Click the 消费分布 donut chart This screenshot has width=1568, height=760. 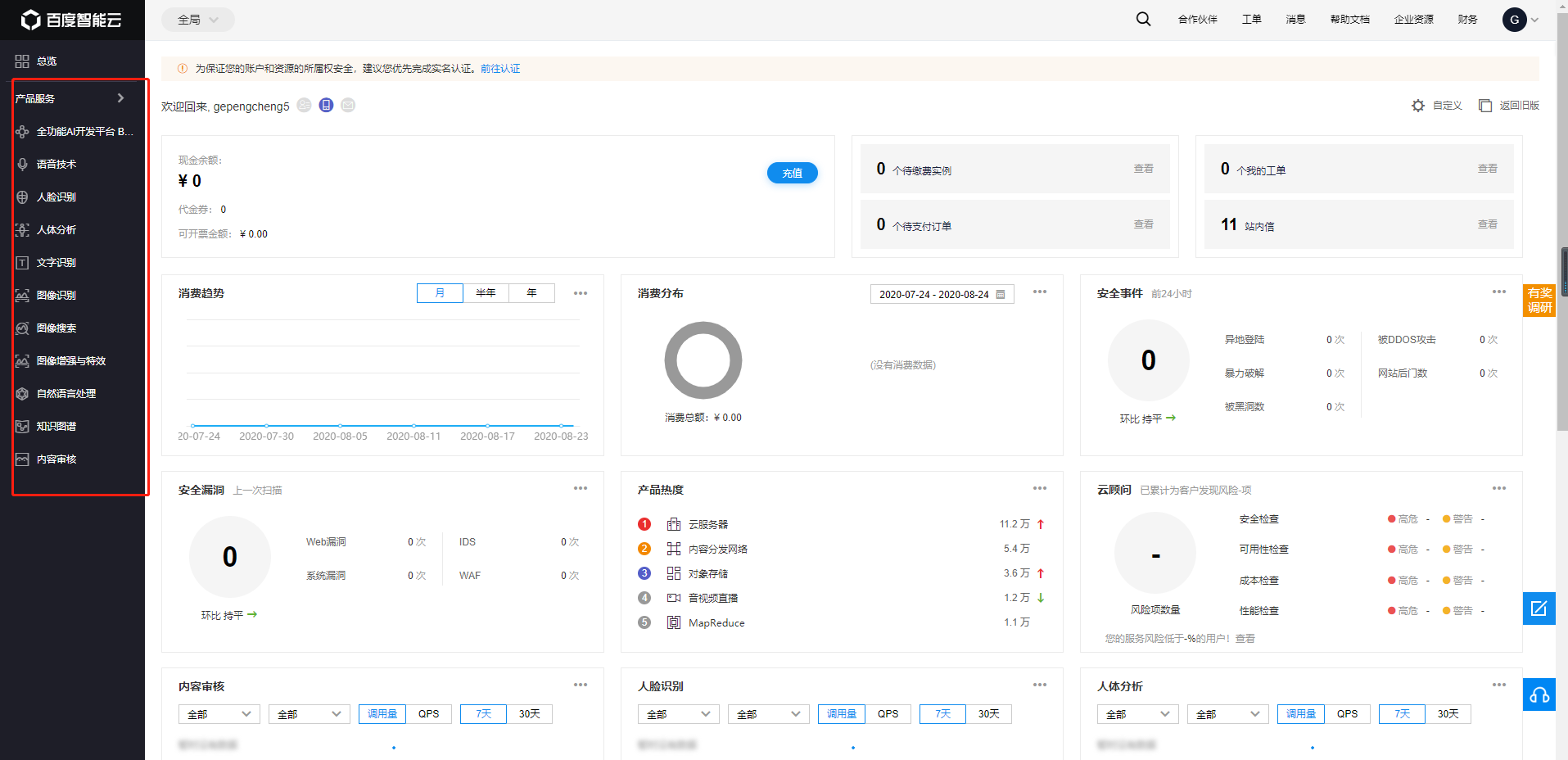coord(703,360)
